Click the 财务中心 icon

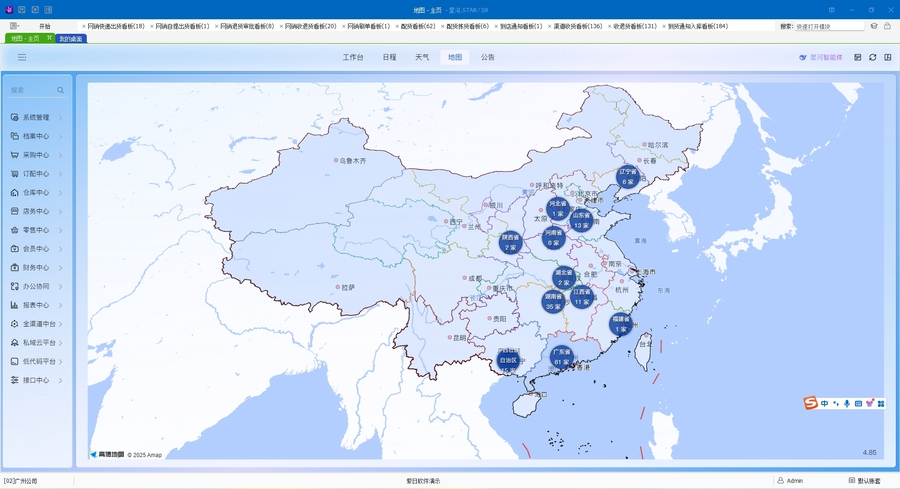(x=15, y=267)
